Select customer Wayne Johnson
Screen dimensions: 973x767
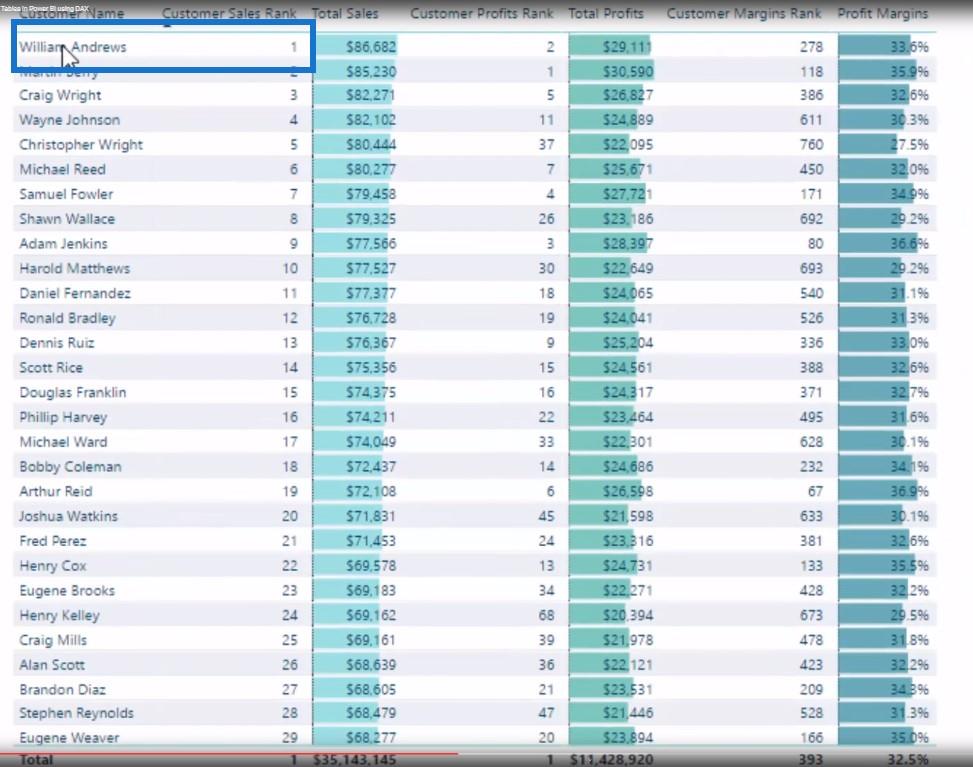point(70,120)
